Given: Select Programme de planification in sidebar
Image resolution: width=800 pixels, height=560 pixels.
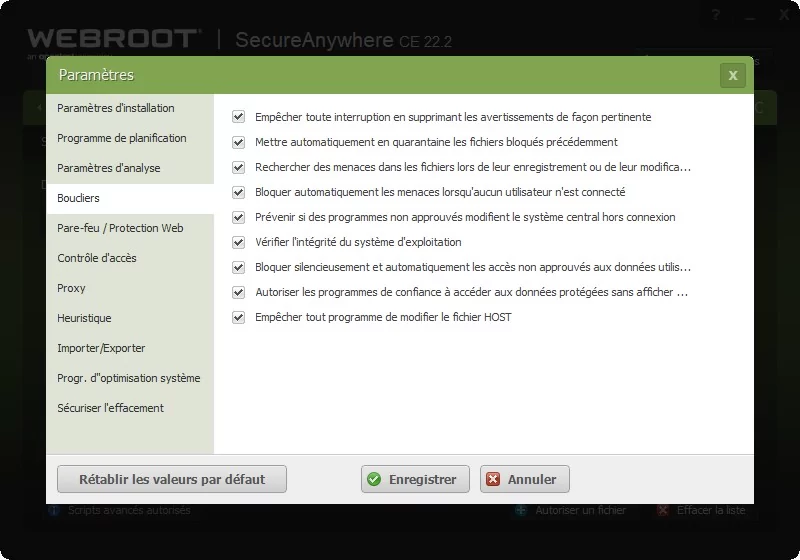Looking at the screenshot, I should pos(121,138).
